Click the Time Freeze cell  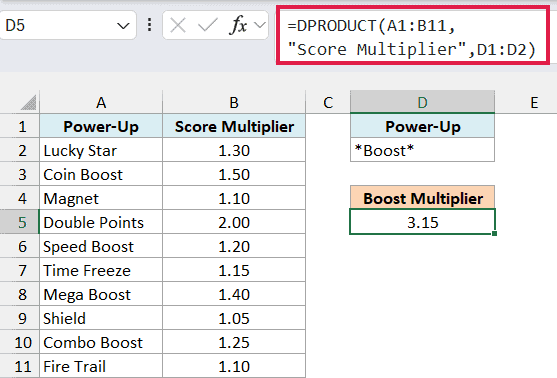tap(101, 270)
